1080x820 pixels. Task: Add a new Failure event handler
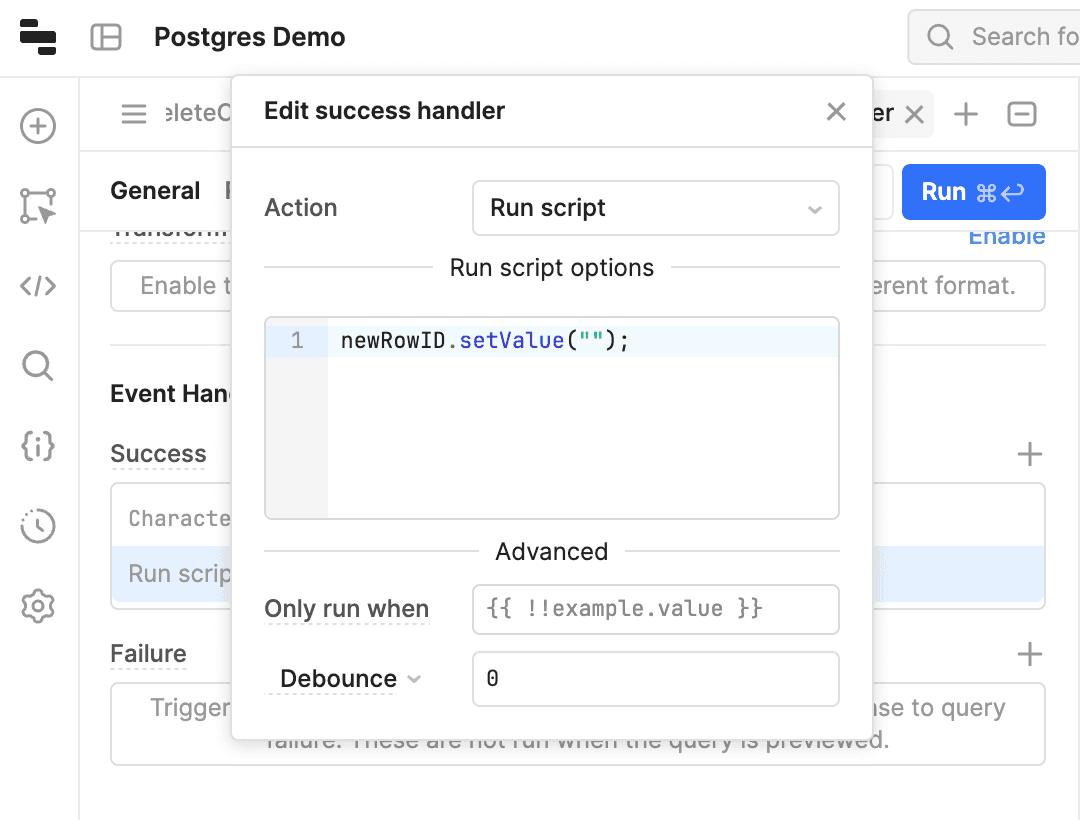coord(1029,655)
